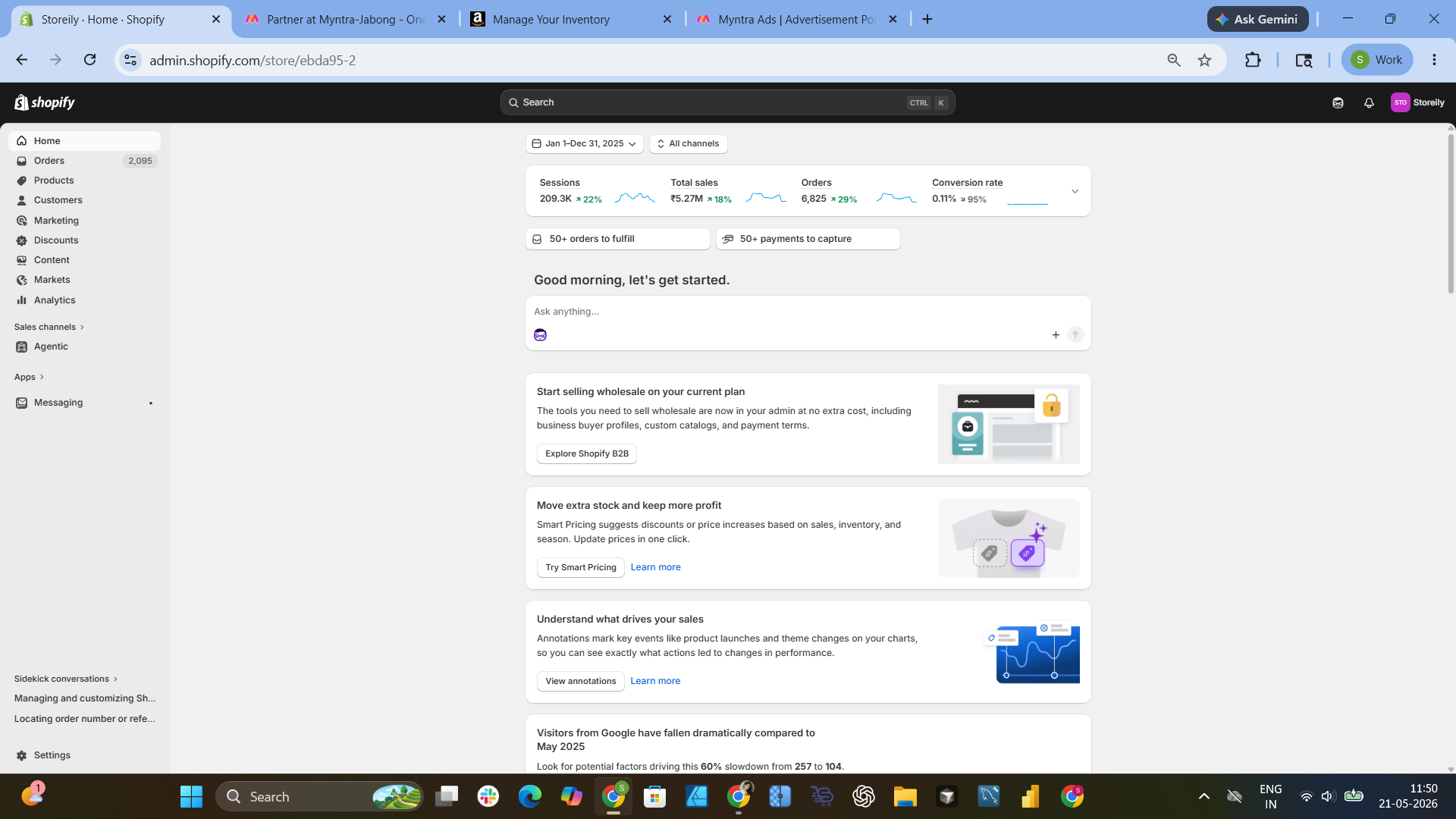Open the All channels filter
Image resolution: width=1456 pixels, height=819 pixels.
(688, 143)
